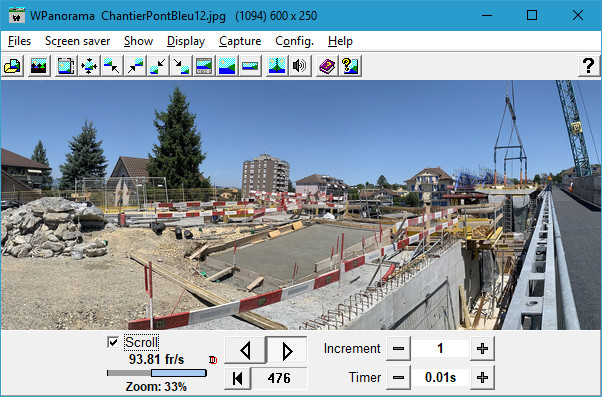
Task: Click the open file folder icon
Action: click(13, 66)
